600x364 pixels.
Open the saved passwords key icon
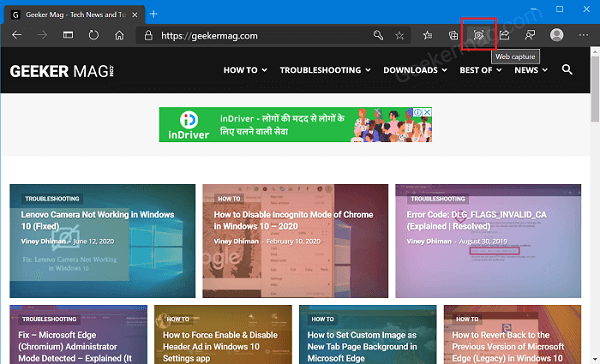point(378,35)
